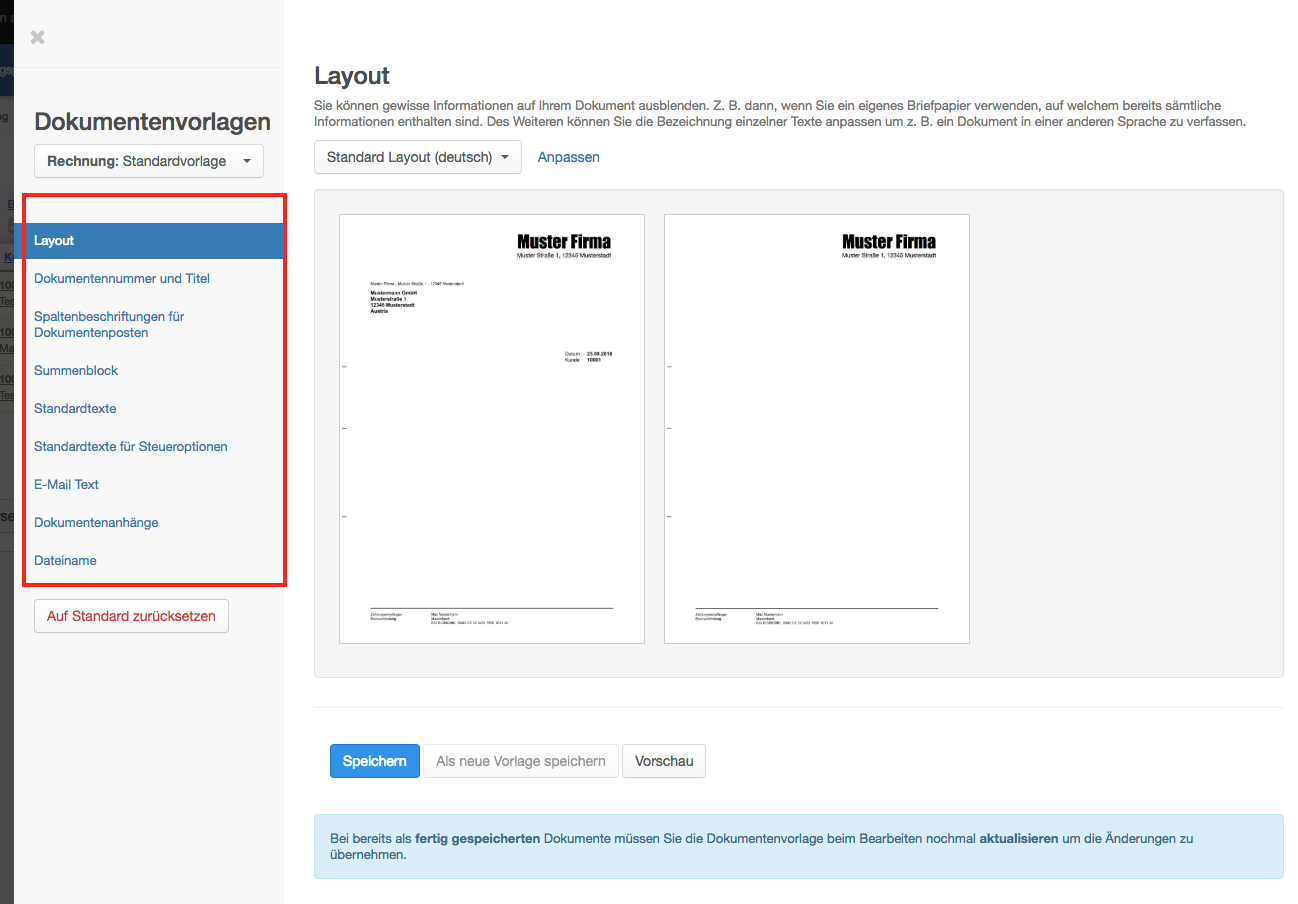Open the Dokumentenanhänge section
This screenshot has height=904, width=1298.
point(96,523)
